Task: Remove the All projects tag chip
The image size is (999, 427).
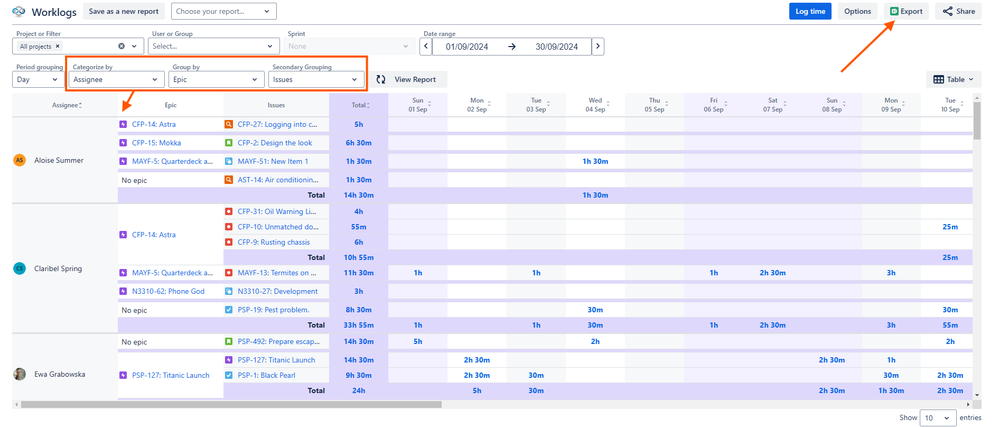Action: tap(58, 46)
